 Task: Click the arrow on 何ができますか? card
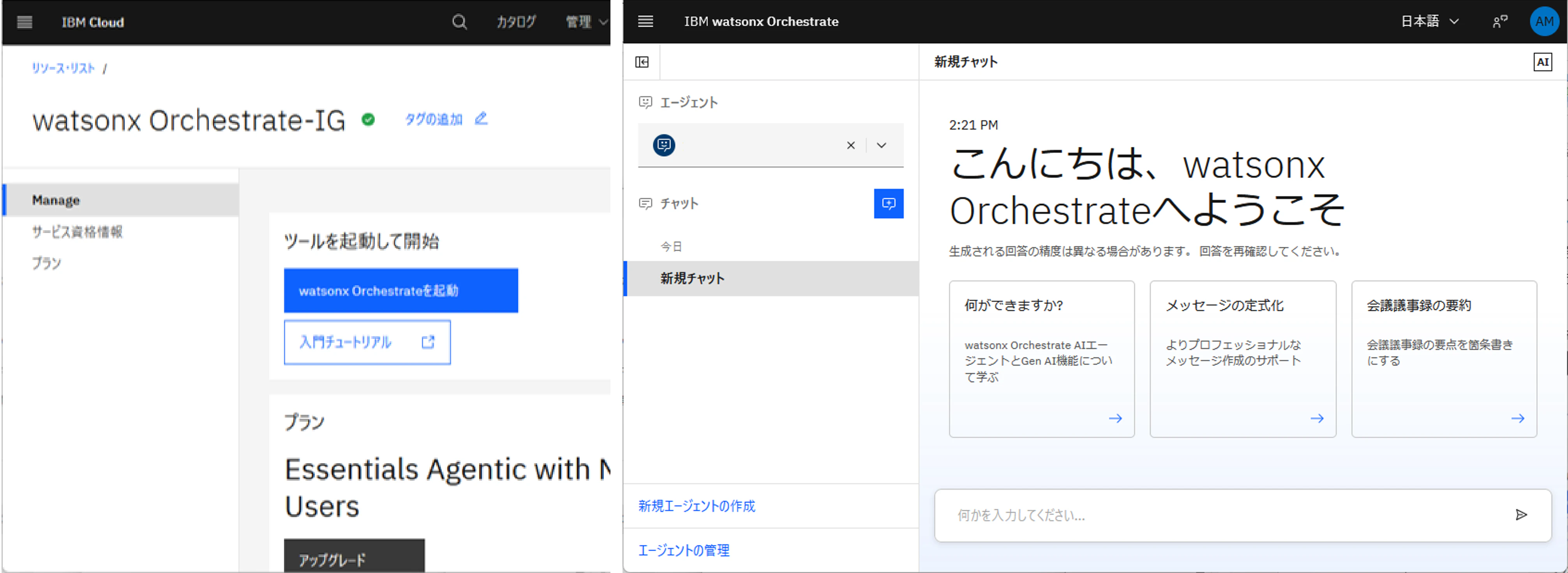(1115, 418)
